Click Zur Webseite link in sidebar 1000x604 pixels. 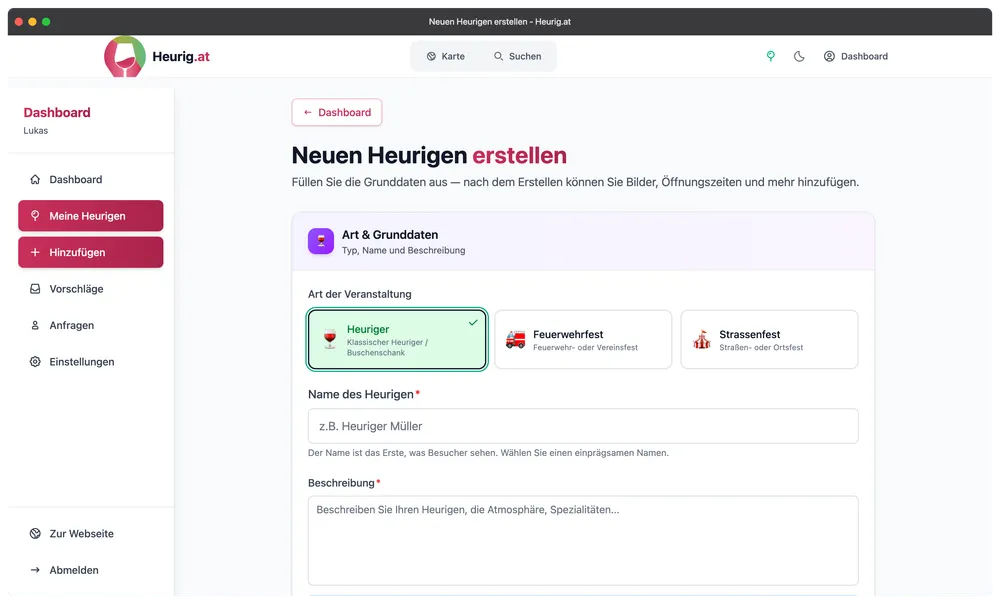pyautogui.click(x=91, y=533)
